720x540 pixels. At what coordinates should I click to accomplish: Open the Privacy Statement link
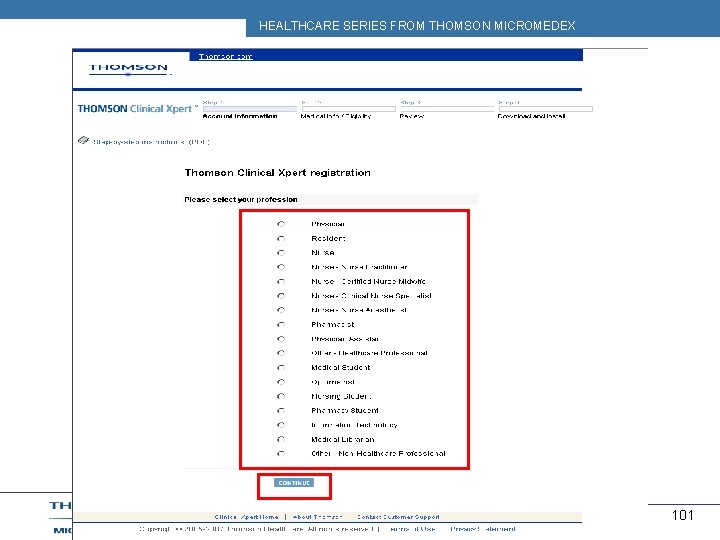pos(483,529)
